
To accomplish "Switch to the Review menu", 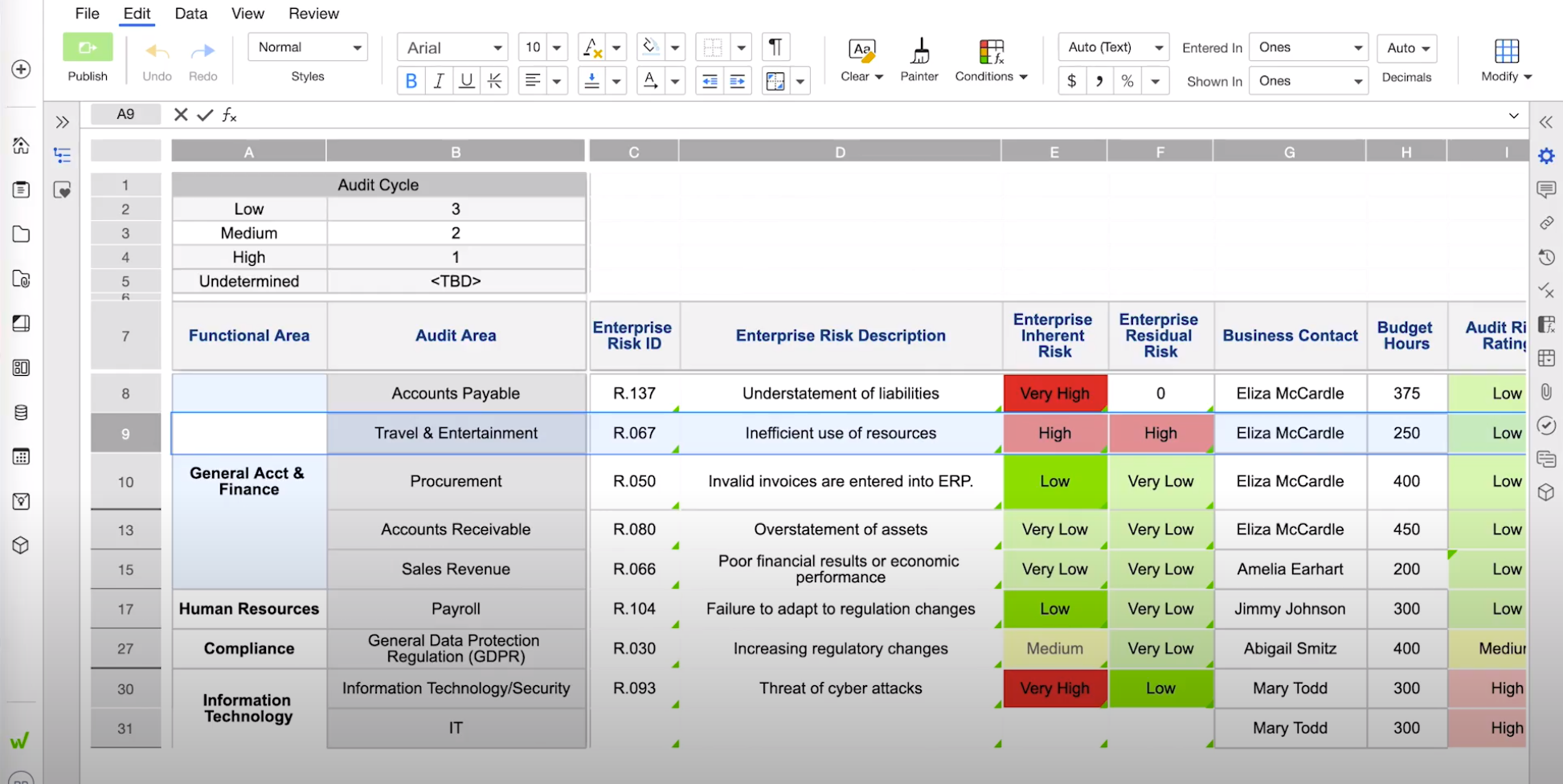I will [313, 14].
